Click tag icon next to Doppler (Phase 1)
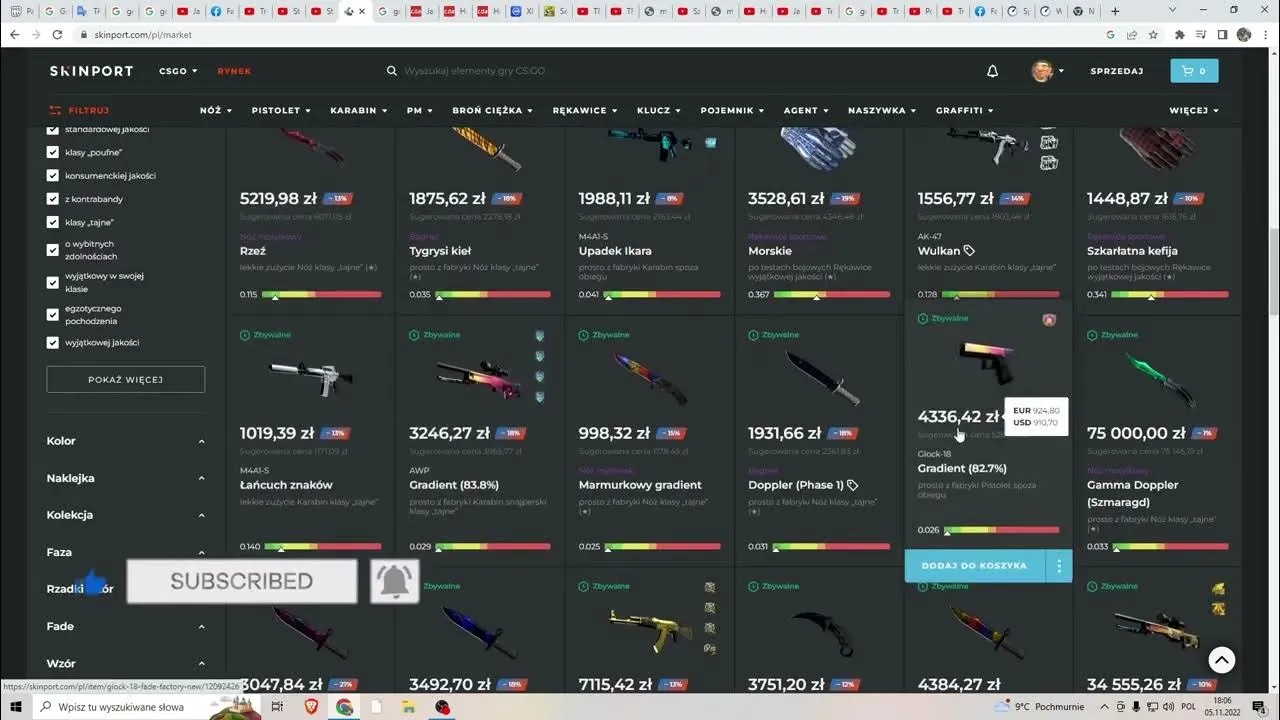Image resolution: width=1280 pixels, height=720 pixels. [x=852, y=485]
